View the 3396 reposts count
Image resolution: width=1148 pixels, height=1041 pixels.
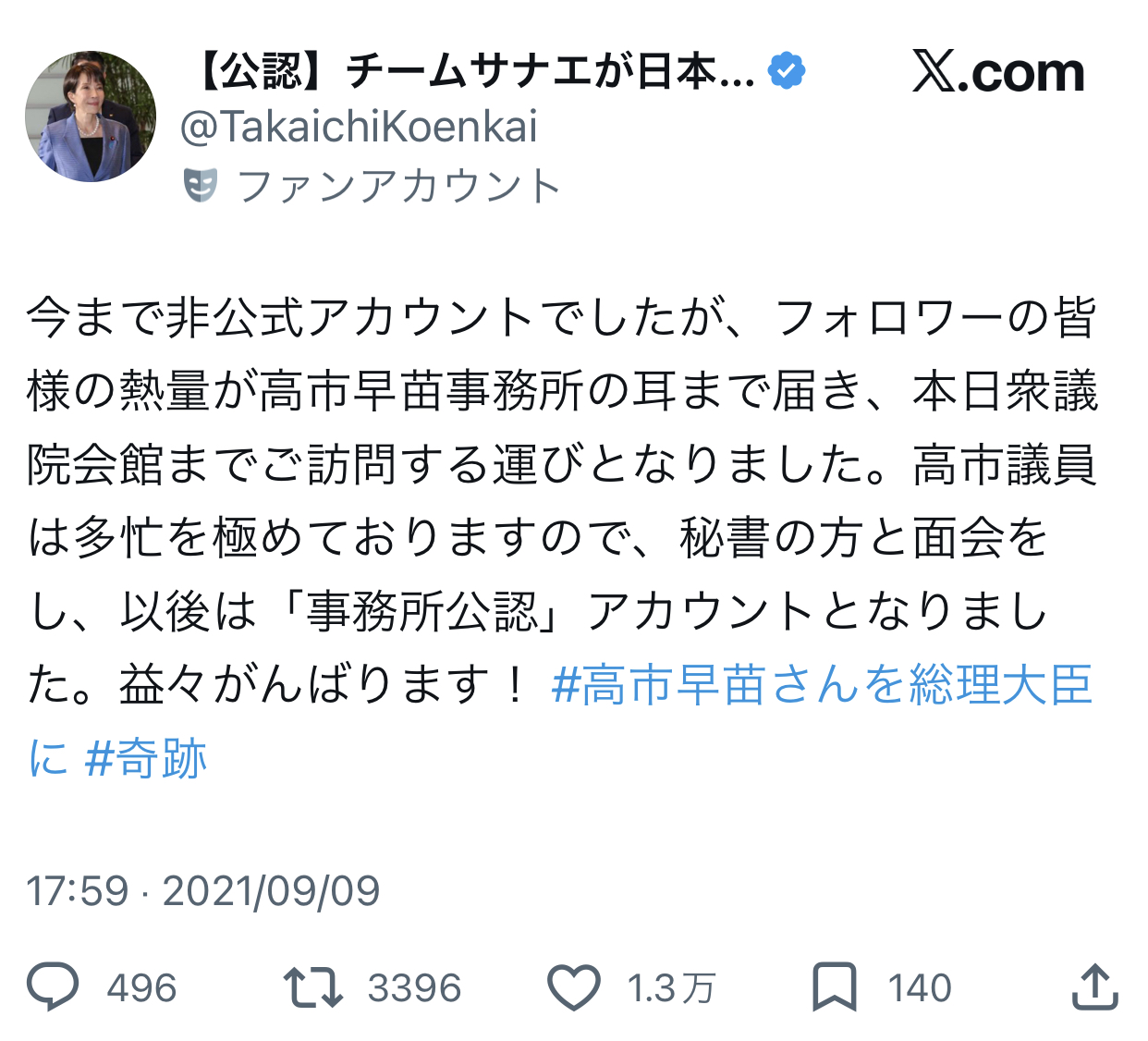click(x=414, y=987)
